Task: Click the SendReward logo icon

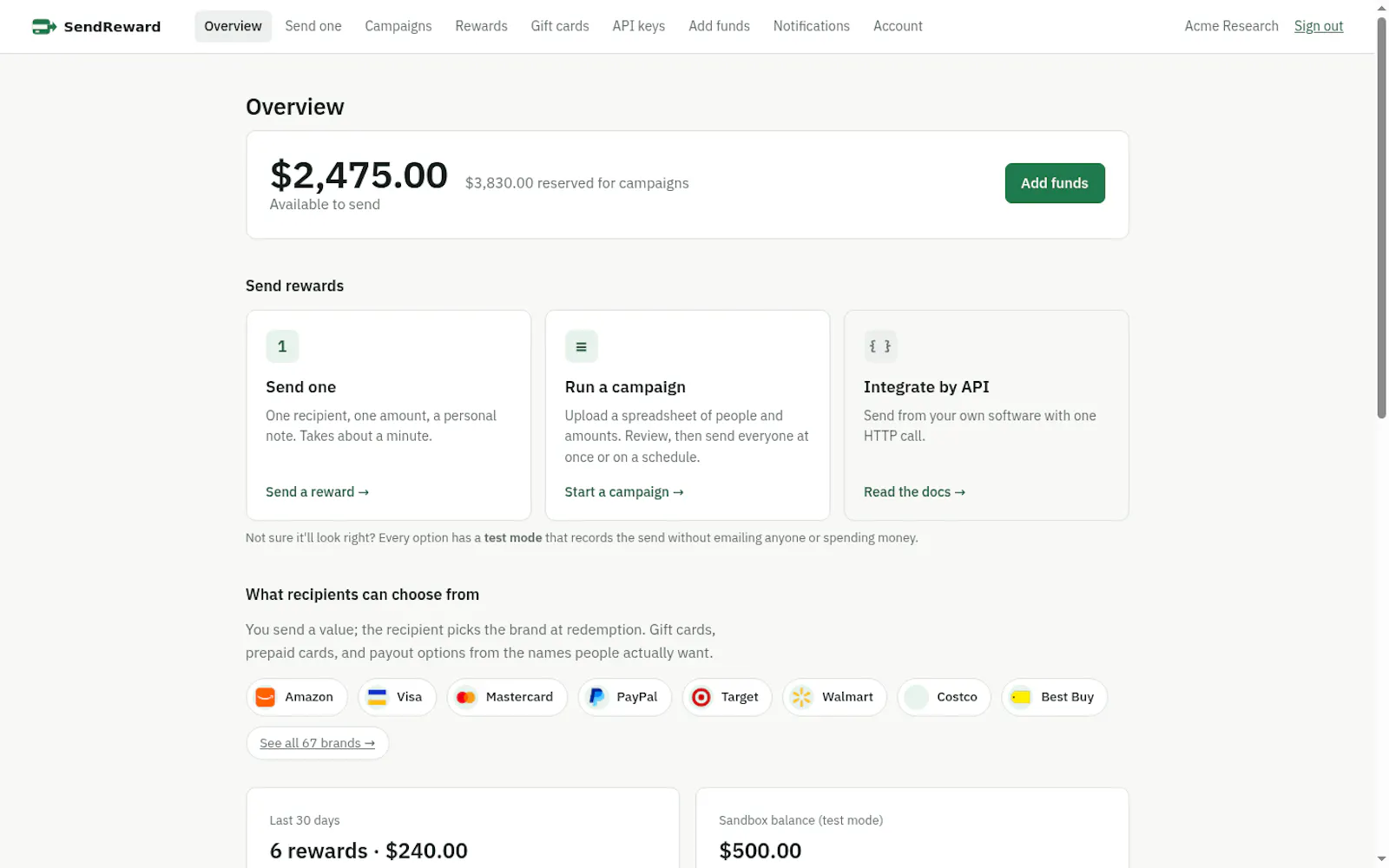Action: click(44, 27)
